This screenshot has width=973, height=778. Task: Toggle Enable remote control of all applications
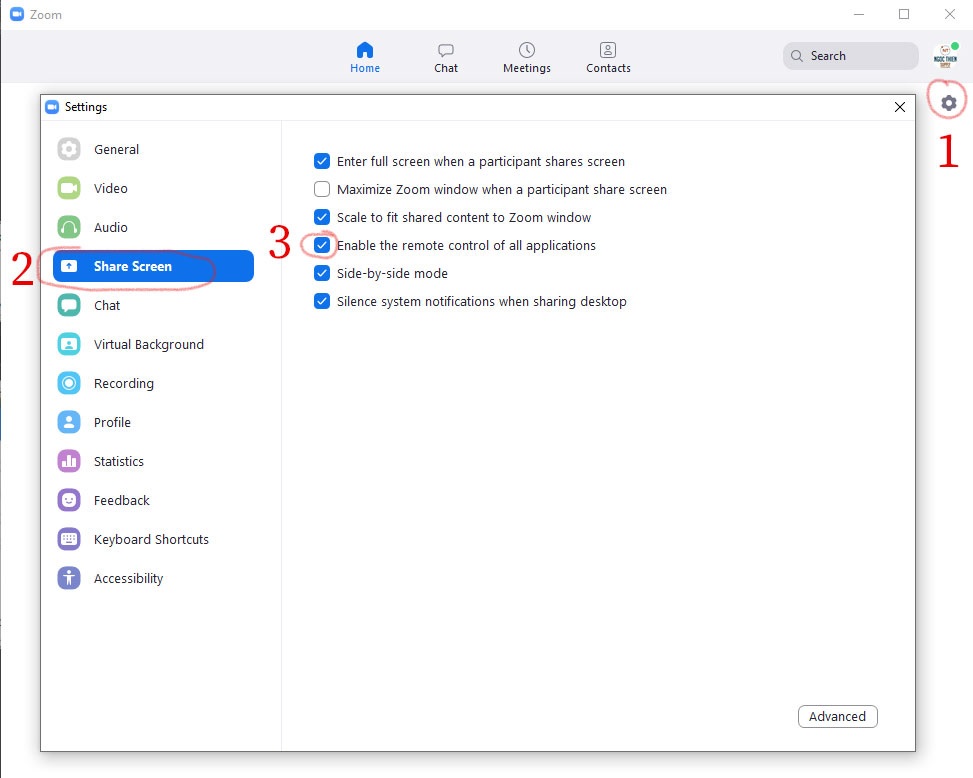[x=322, y=245]
